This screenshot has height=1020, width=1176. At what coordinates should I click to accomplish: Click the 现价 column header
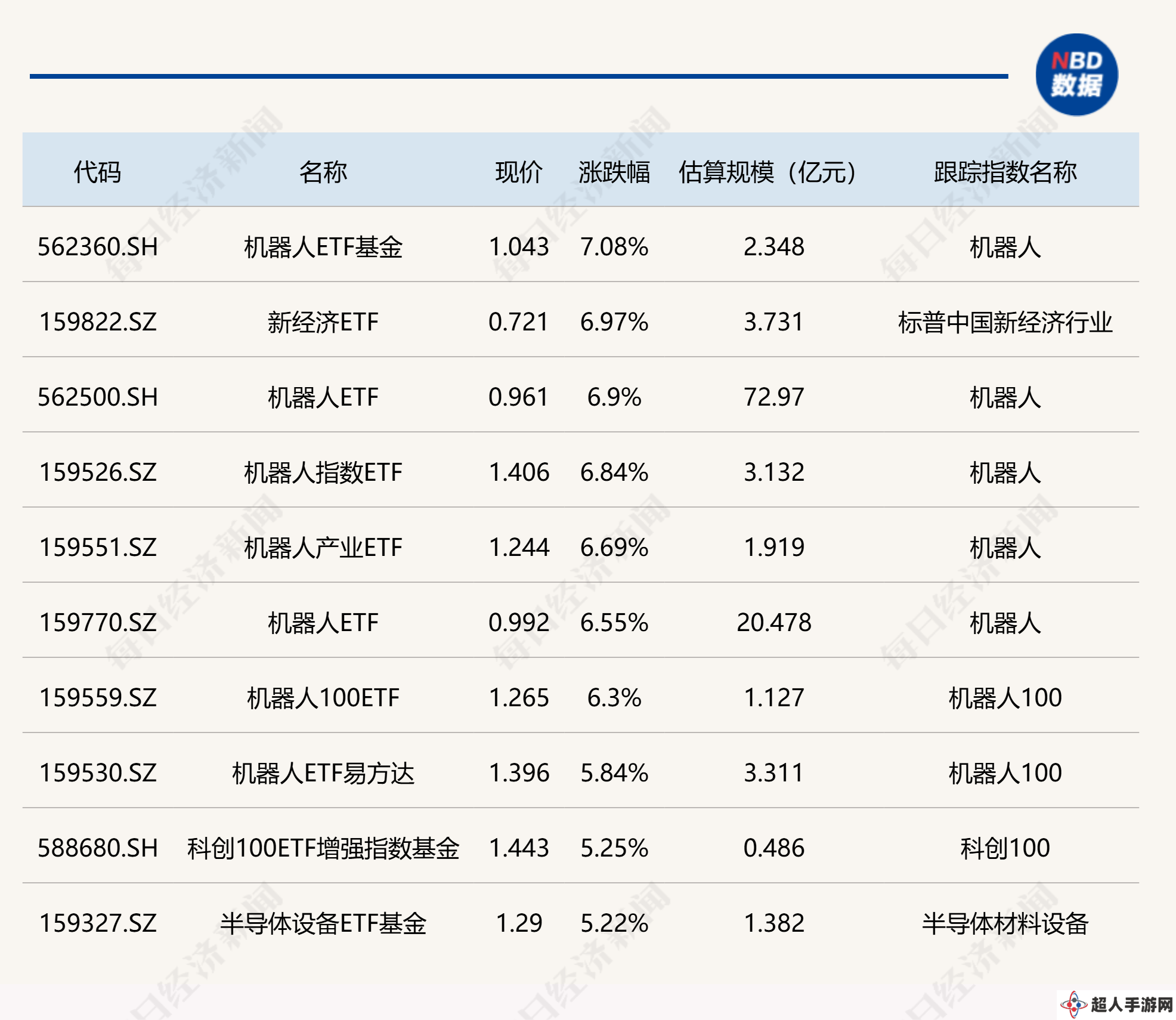coord(519,172)
